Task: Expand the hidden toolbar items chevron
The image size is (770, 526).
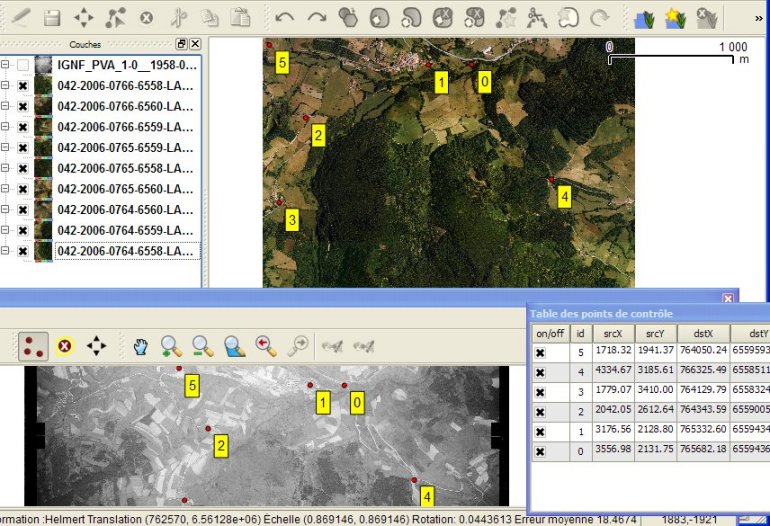Action: point(757,17)
